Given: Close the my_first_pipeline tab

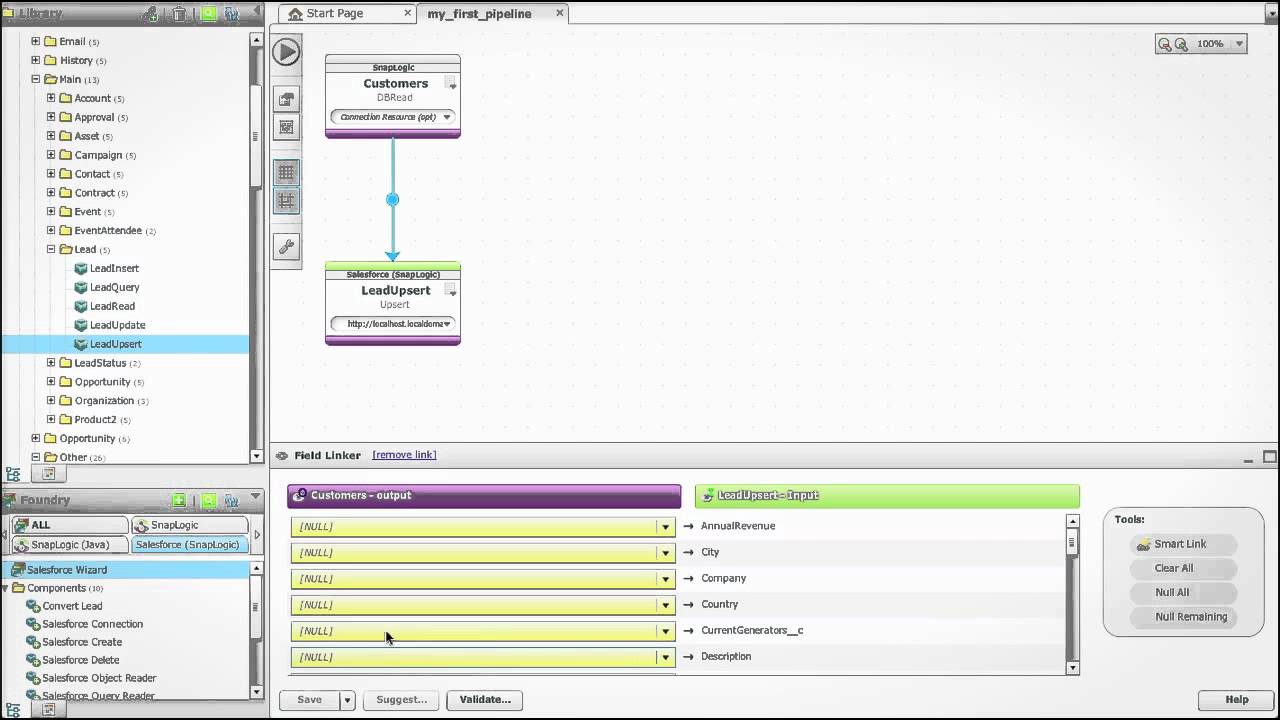Looking at the screenshot, I should pyautogui.click(x=559, y=13).
